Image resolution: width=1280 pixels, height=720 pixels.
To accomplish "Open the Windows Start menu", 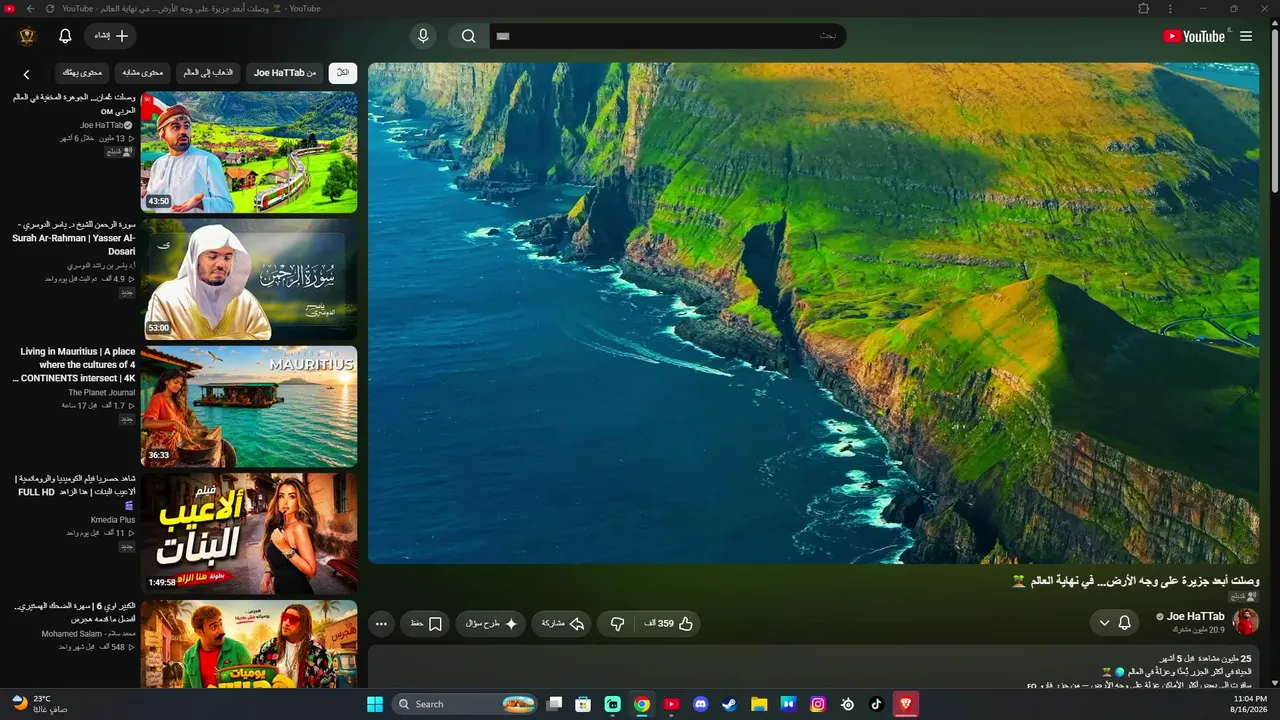I will point(375,704).
